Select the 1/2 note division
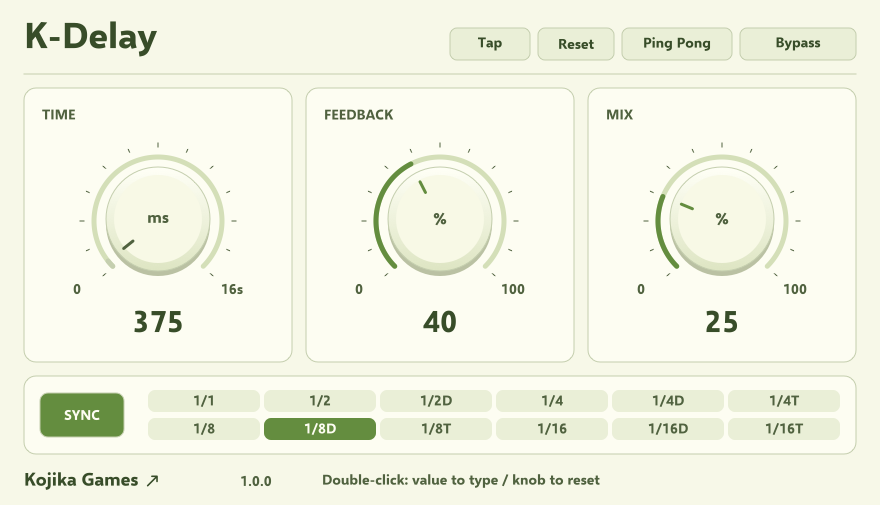 [320, 401]
